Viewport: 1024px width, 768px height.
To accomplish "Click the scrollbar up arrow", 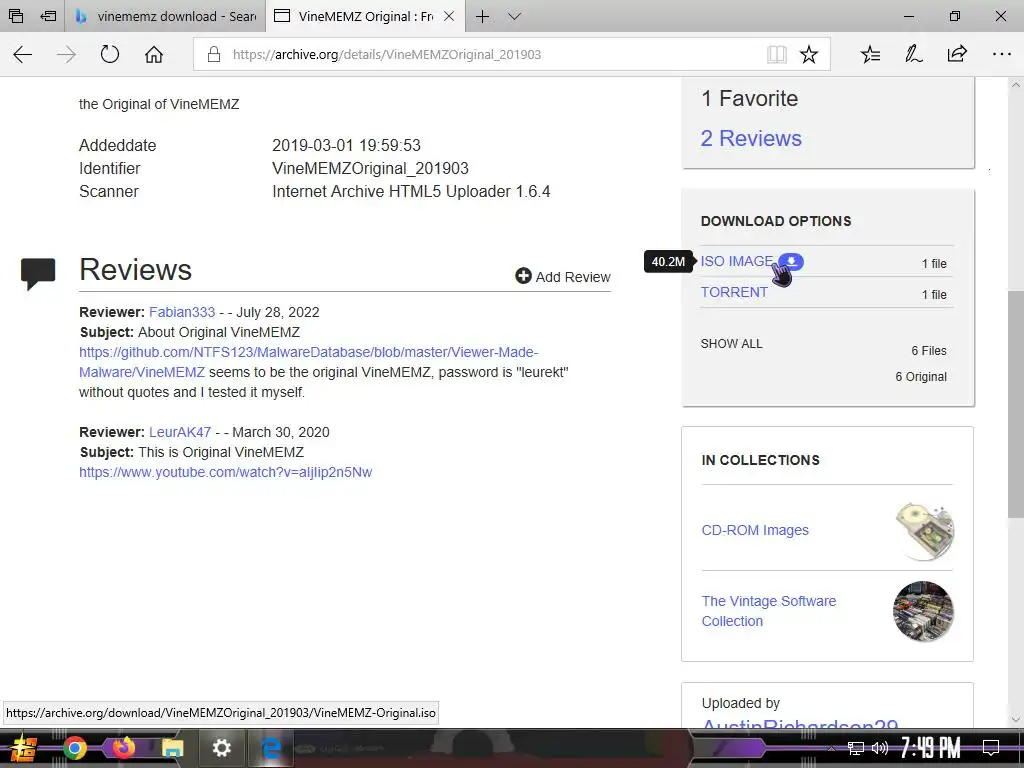I will (1016, 85).
